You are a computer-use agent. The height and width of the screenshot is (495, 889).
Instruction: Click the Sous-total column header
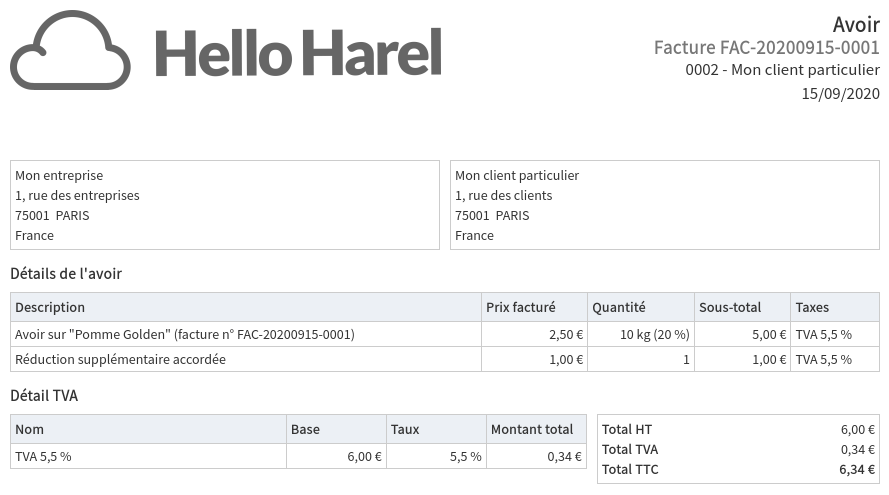730,307
